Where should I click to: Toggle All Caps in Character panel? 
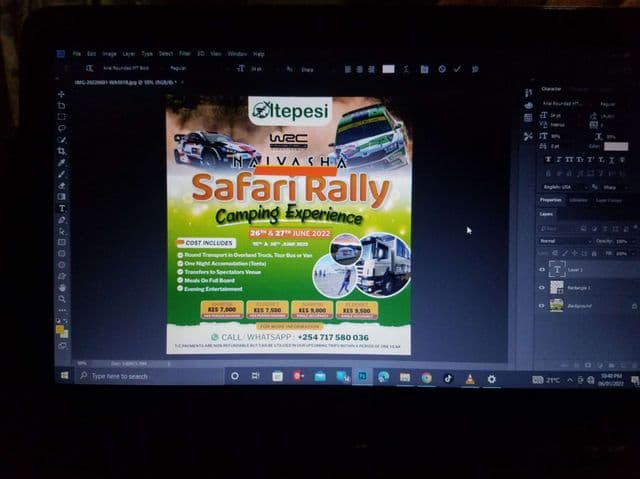pyautogui.click(x=569, y=160)
